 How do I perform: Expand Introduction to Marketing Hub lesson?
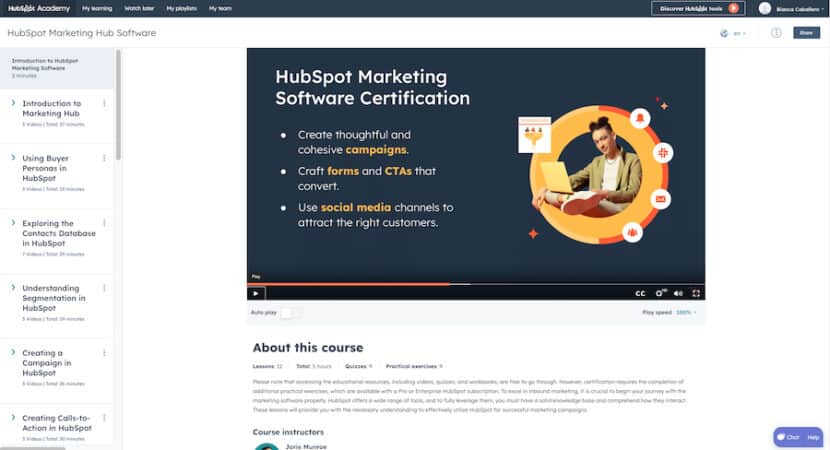click(x=13, y=103)
